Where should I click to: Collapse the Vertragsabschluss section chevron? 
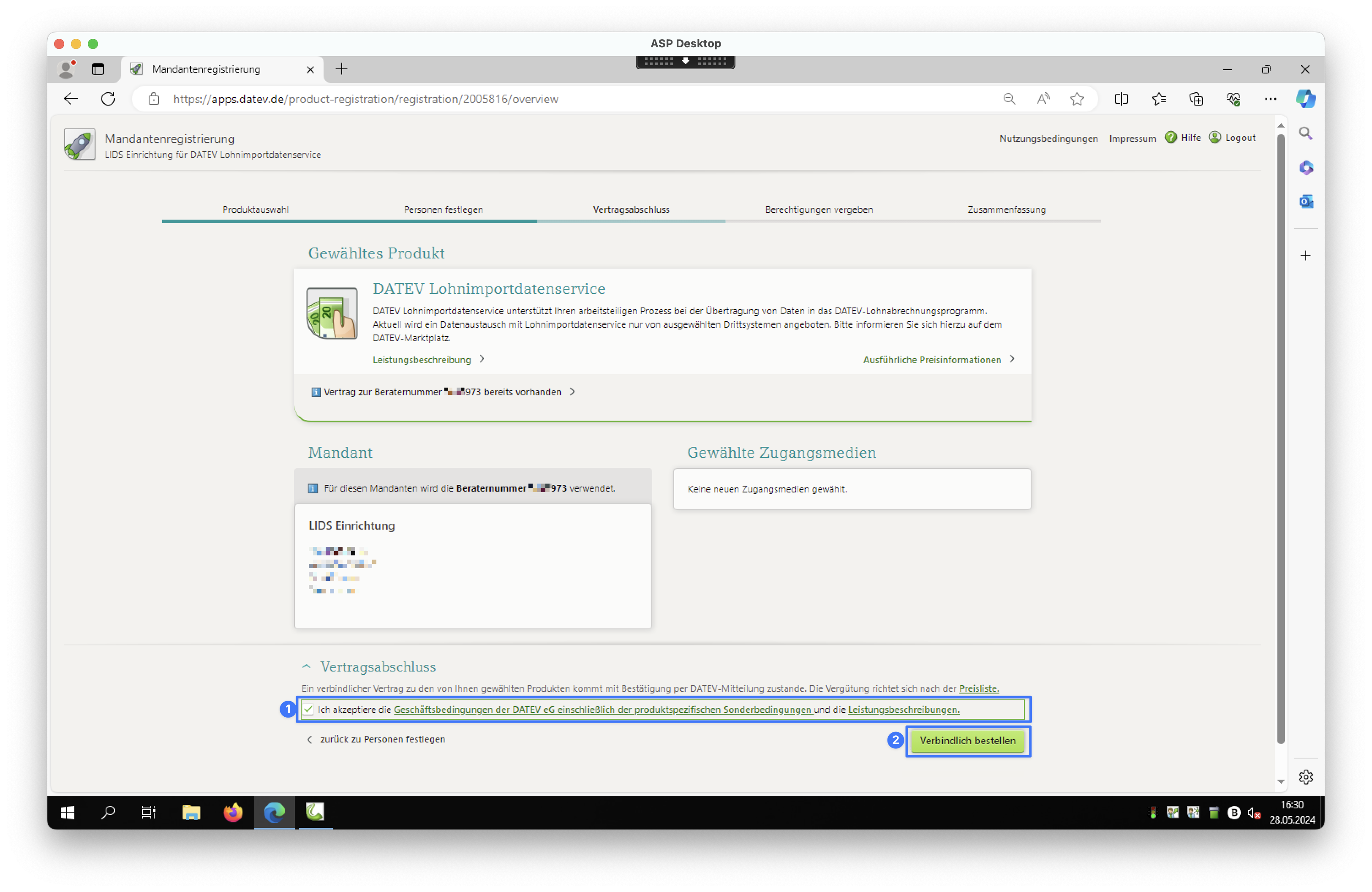pyautogui.click(x=306, y=666)
